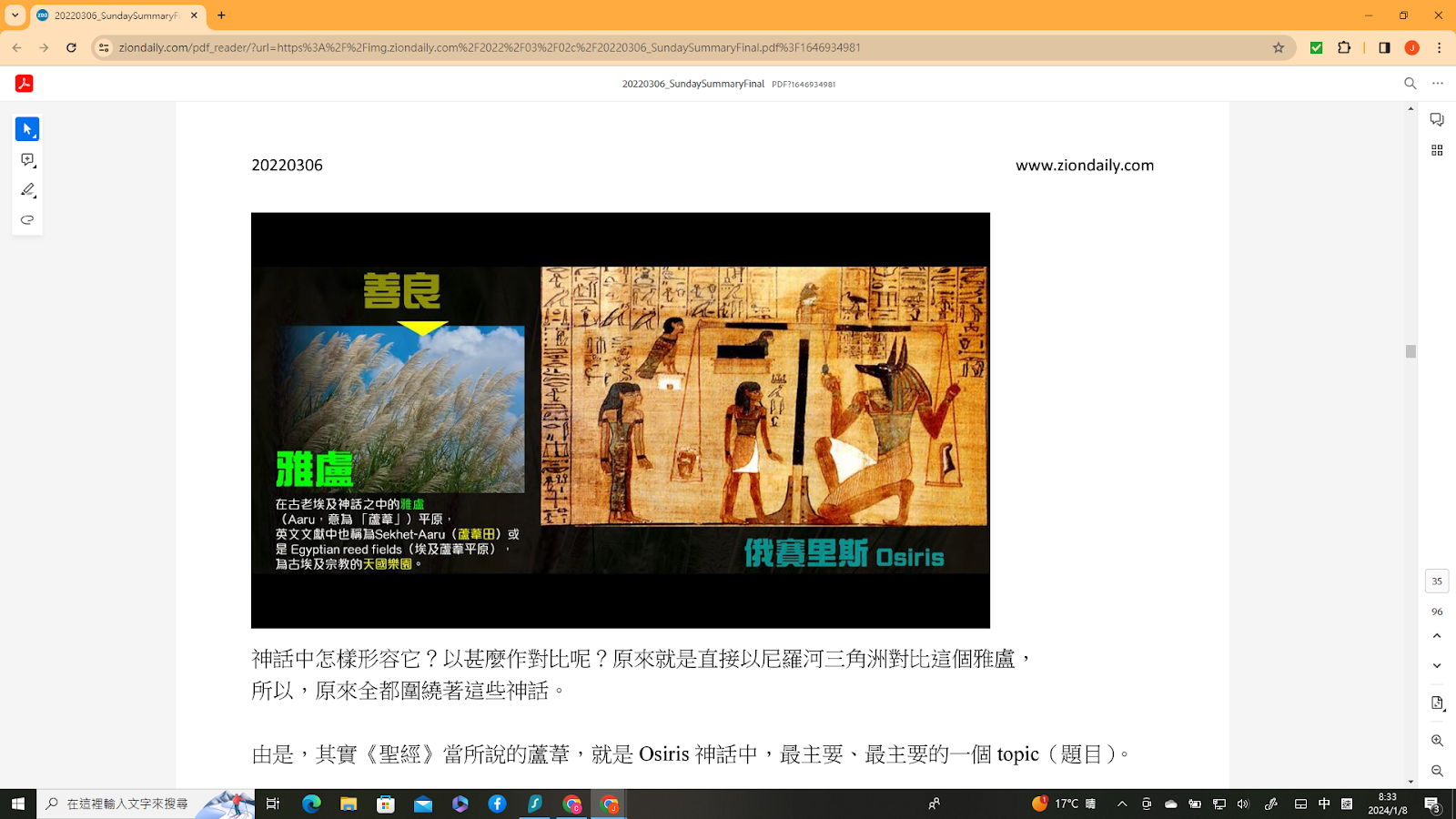1456x819 pixels.
Task: Open the Adobe Acrobat logo icon
Action: point(25,84)
